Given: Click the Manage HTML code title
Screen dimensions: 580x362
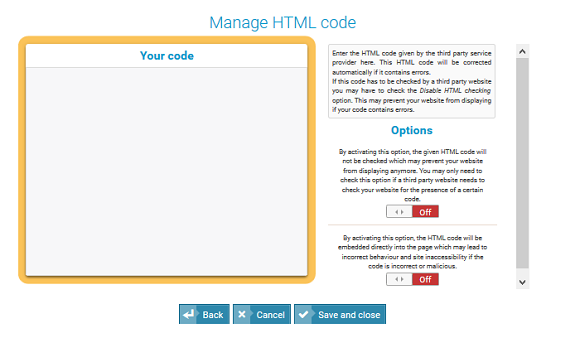Looking at the screenshot, I should click(x=283, y=23).
